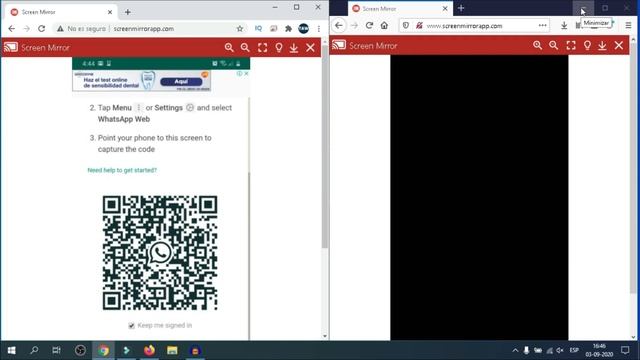The height and width of the screenshot is (360, 640).
Task: Open 'Need help to get started?' link
Action: pyautogui.click(x=122, y=170)
